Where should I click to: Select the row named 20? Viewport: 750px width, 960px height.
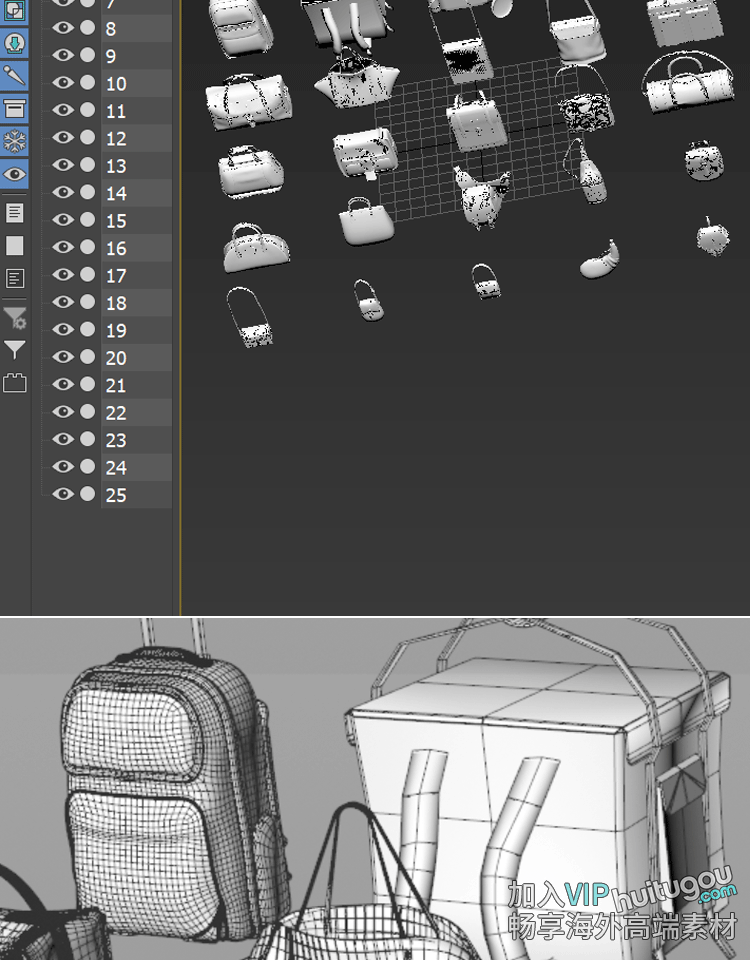tap(136, 358)
